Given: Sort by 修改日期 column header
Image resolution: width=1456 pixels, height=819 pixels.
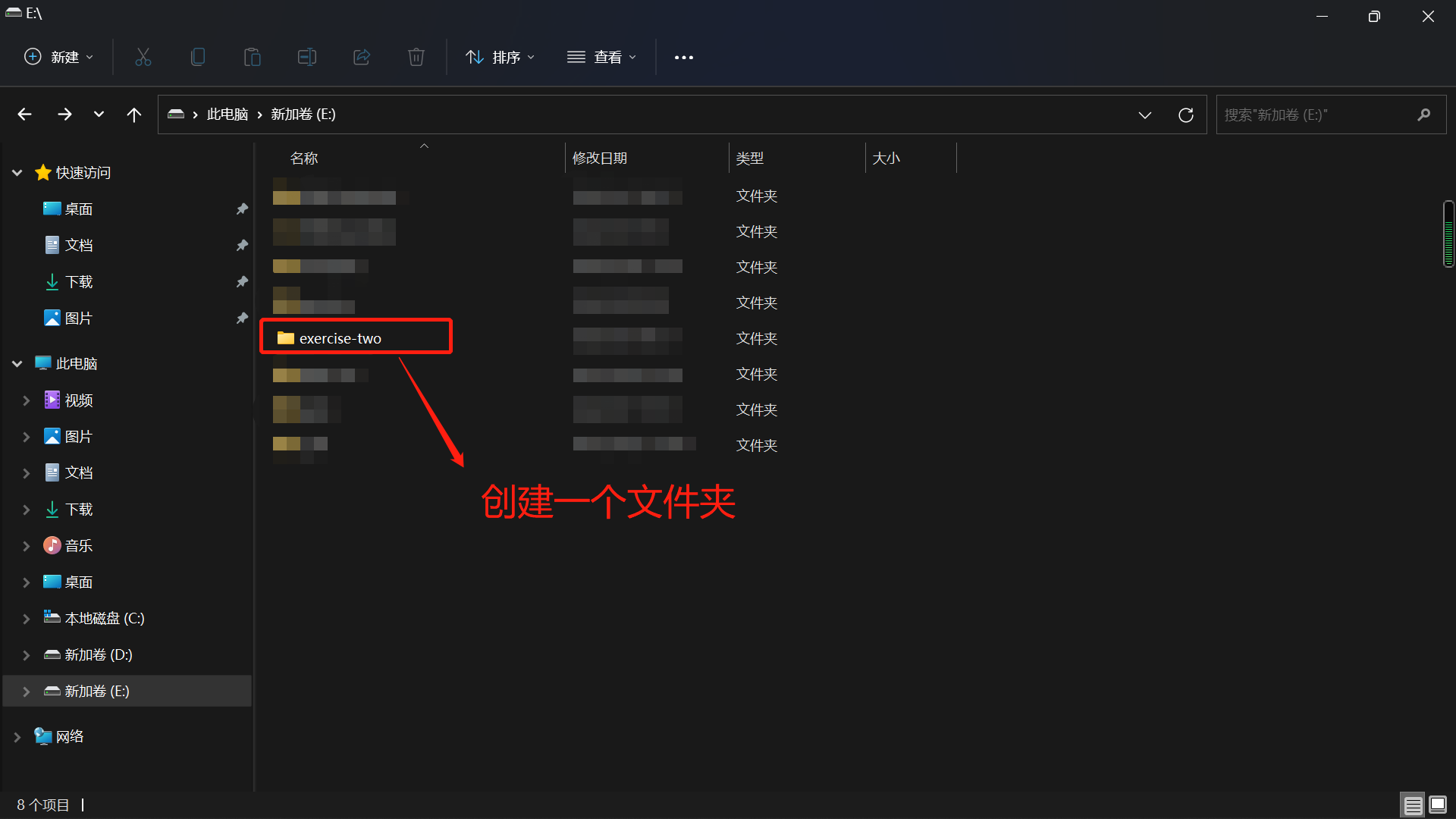Looking at the screenshot, I should click(x=600, y=158).
